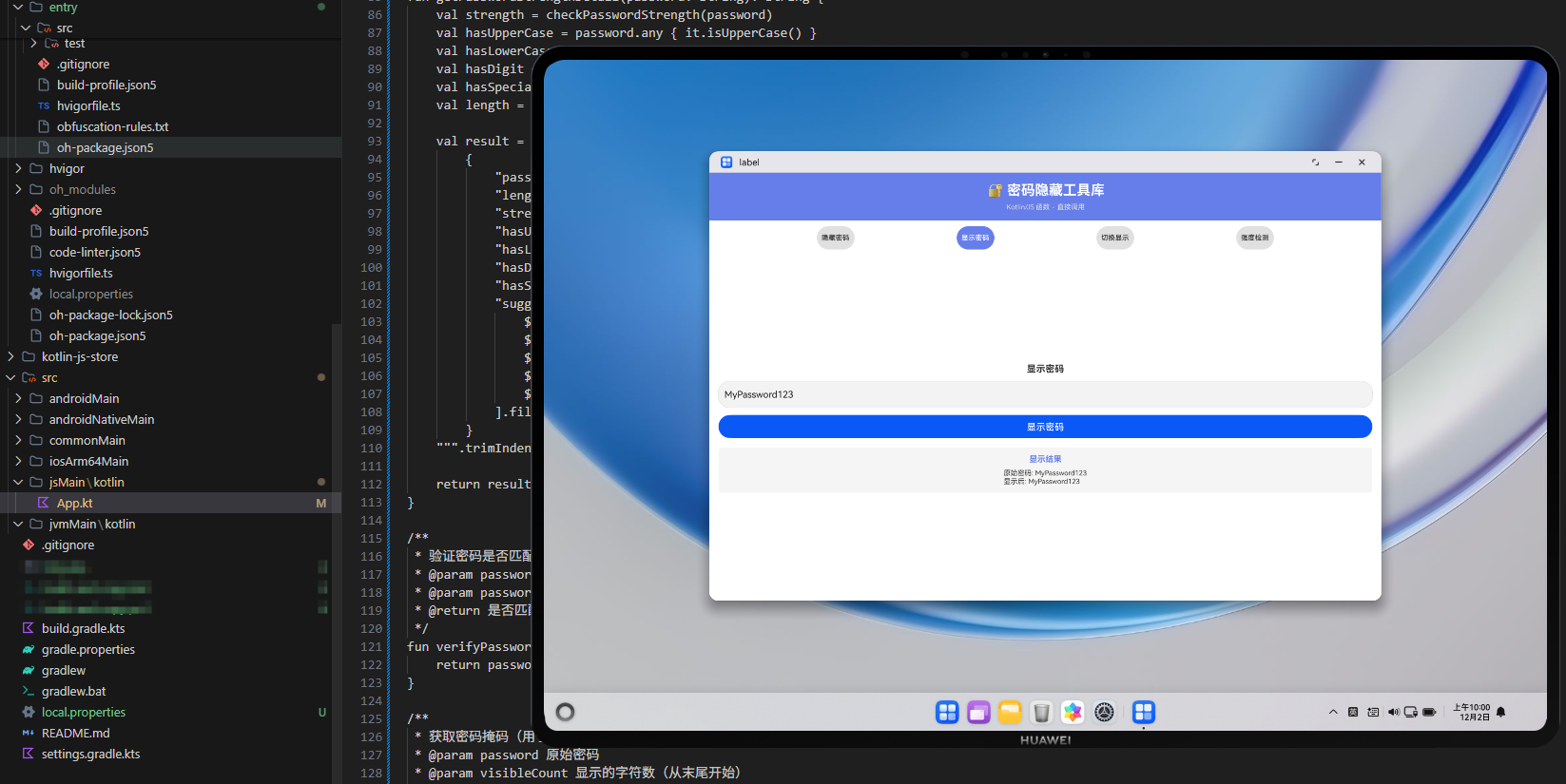
Task: Click the running app icon in the dock
Action: pos(1144,712)
